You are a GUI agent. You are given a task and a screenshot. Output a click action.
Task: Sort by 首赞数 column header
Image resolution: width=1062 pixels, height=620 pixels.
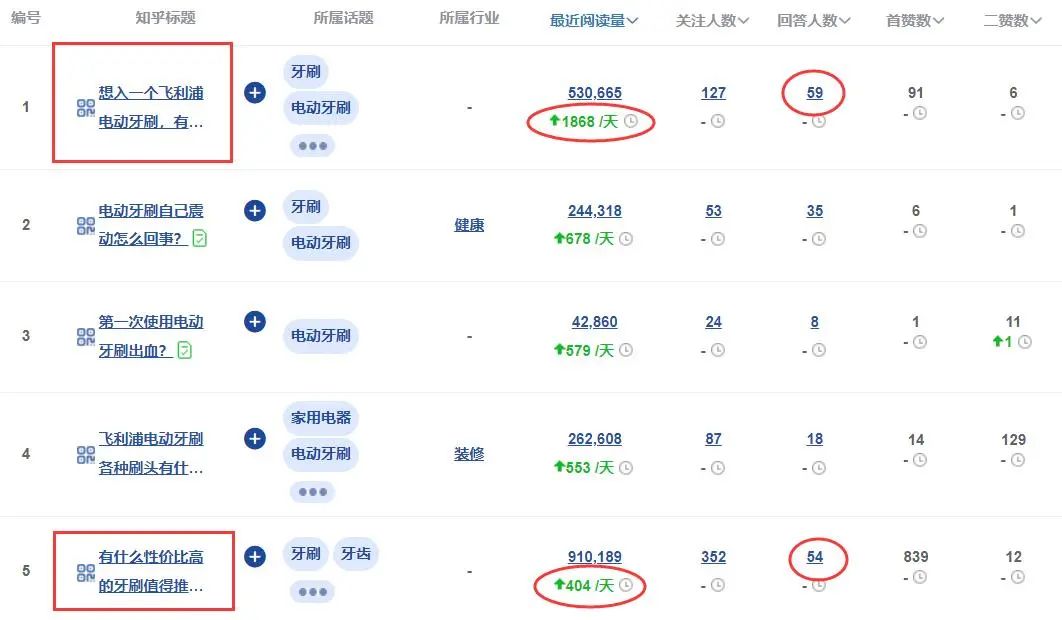[x=915, y=20]
